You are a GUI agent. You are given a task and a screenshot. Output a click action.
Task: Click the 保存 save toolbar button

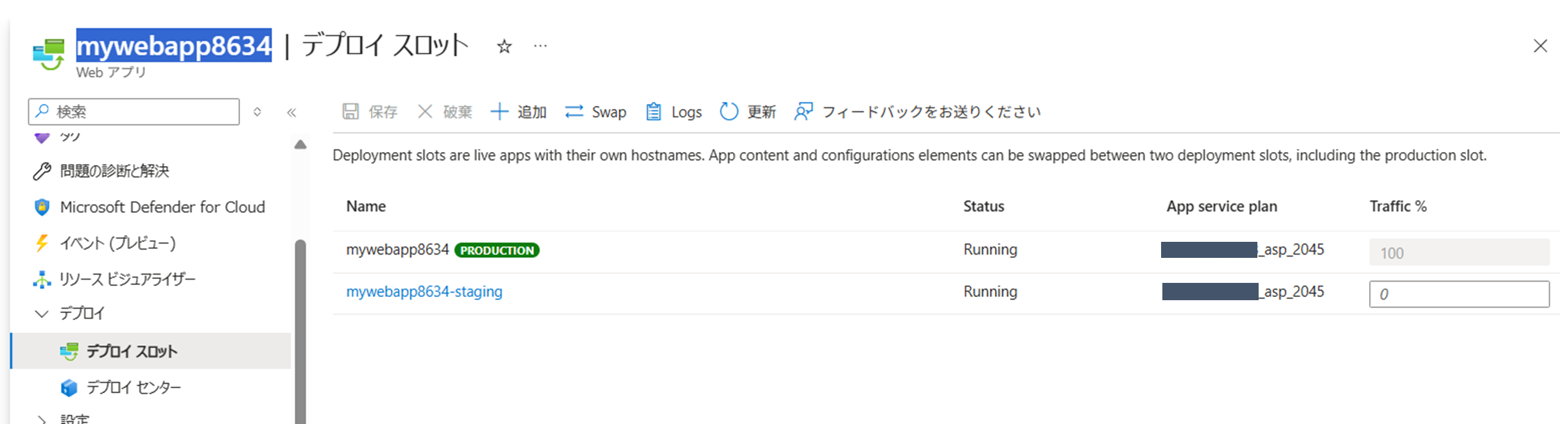pyautogui.click(x=370, y=112)
